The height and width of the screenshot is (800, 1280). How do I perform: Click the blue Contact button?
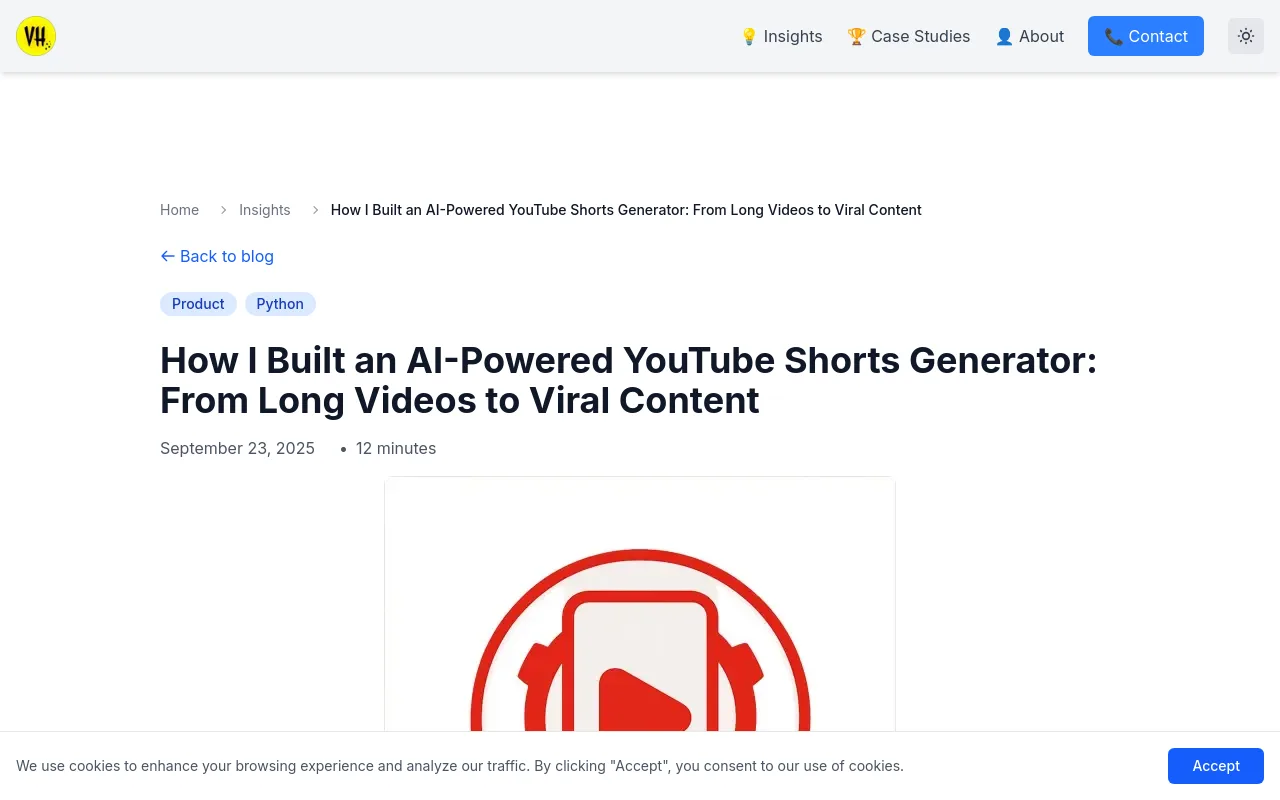(1146, 36)
